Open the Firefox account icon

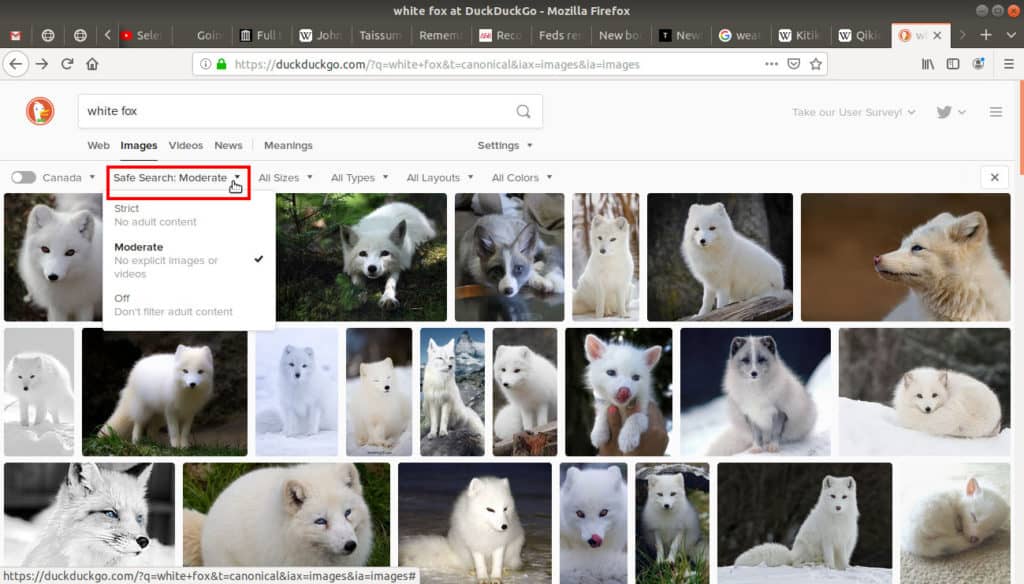click(978, 64)
